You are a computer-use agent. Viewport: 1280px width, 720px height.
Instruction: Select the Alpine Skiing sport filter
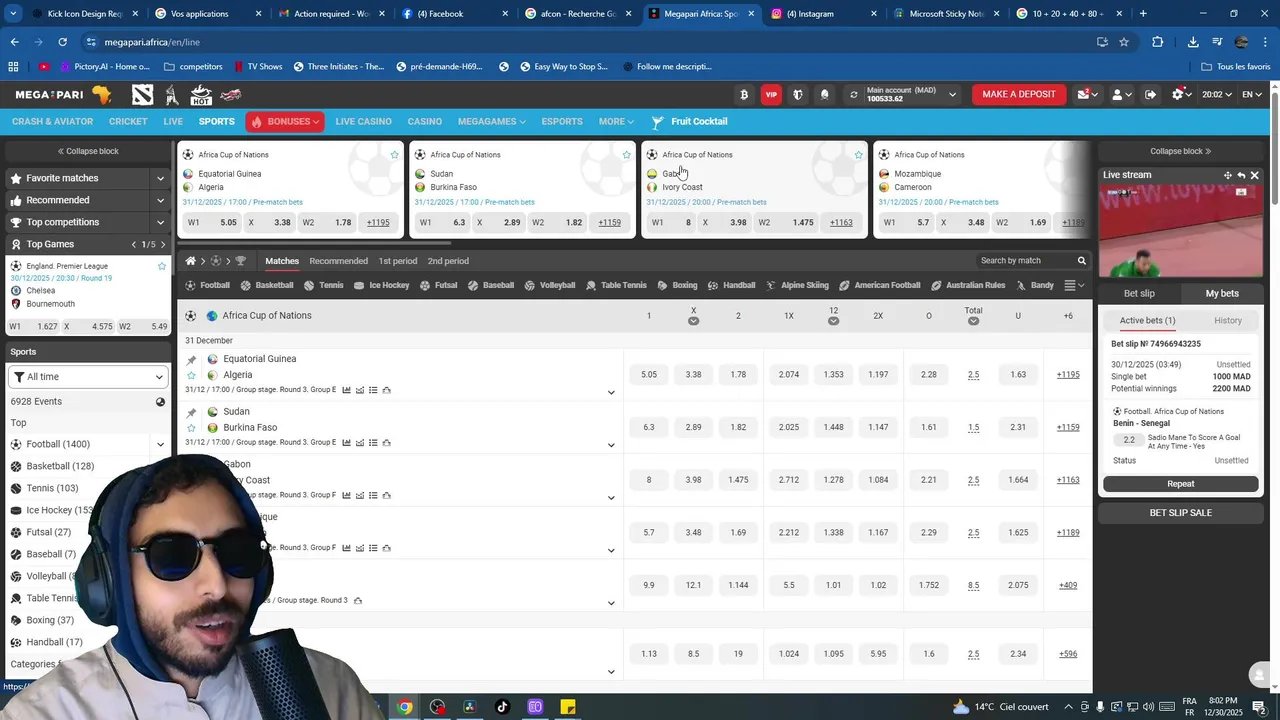click(x=797, y=285)
